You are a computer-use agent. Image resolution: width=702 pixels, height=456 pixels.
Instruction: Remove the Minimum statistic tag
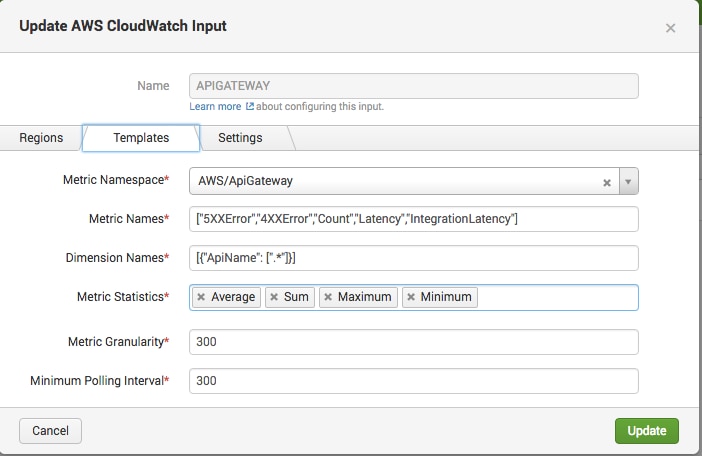coord(411,298)
